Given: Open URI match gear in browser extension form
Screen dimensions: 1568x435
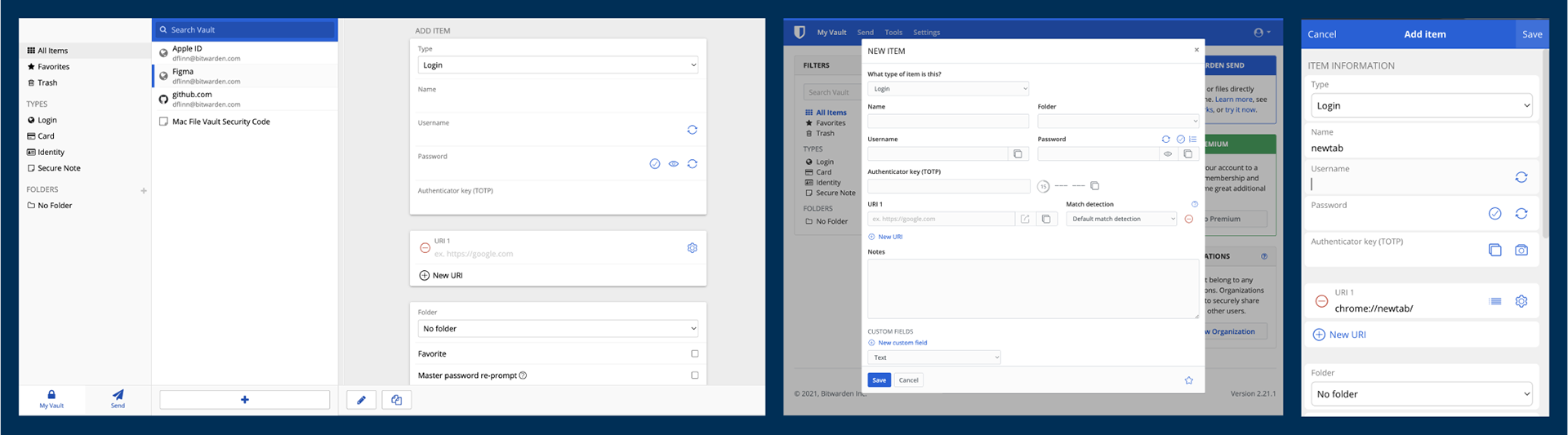Looking at the screenshot, I should (1521, 301).
